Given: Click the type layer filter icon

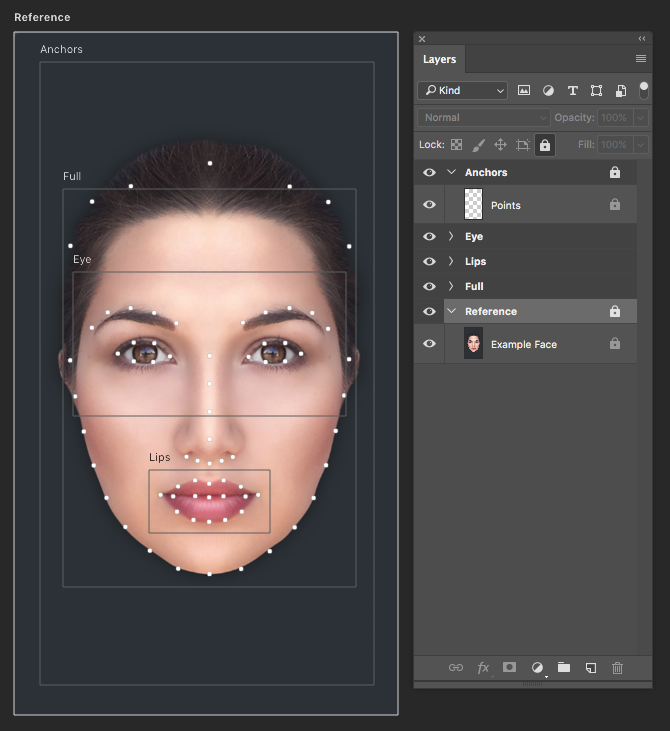Looking at the screenshot, I should pyautogui.click(x=573, y=91).
